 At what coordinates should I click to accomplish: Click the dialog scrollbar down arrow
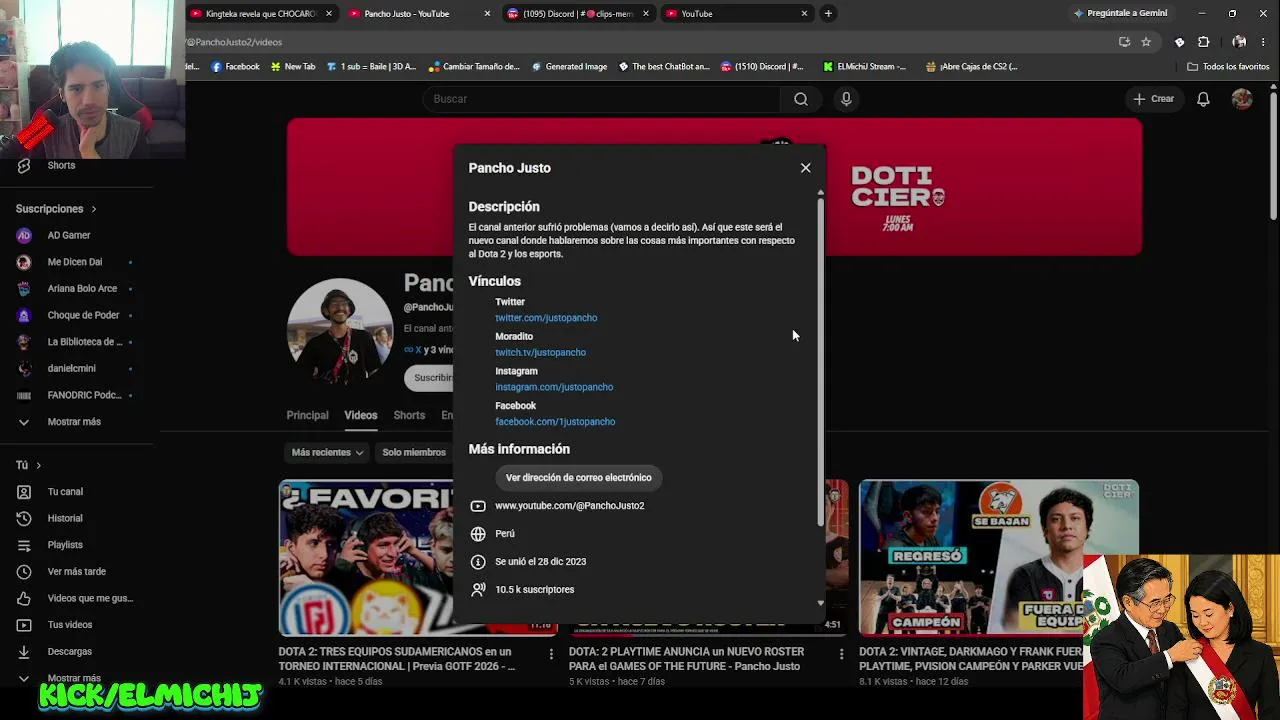[x=821, y=603]
